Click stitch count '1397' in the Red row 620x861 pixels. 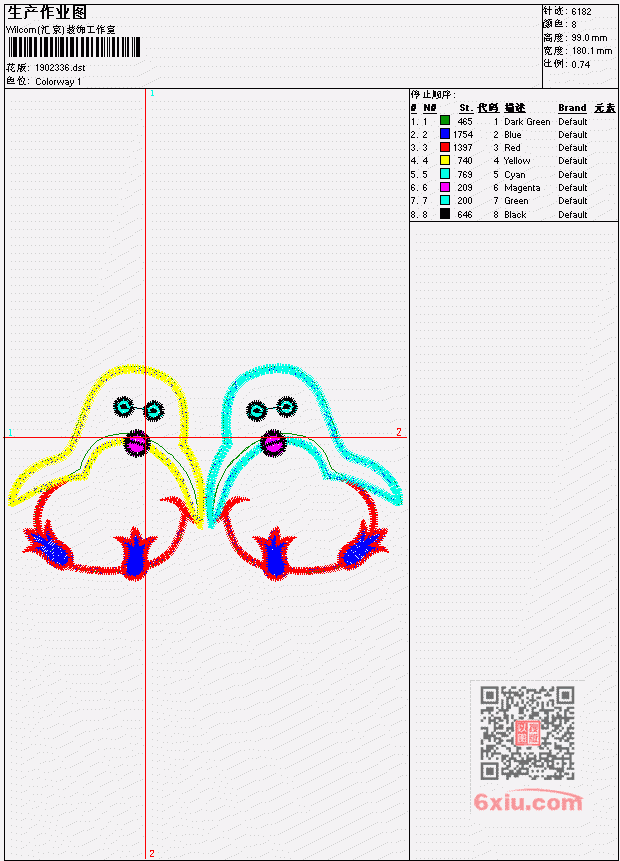click(462, 148)
